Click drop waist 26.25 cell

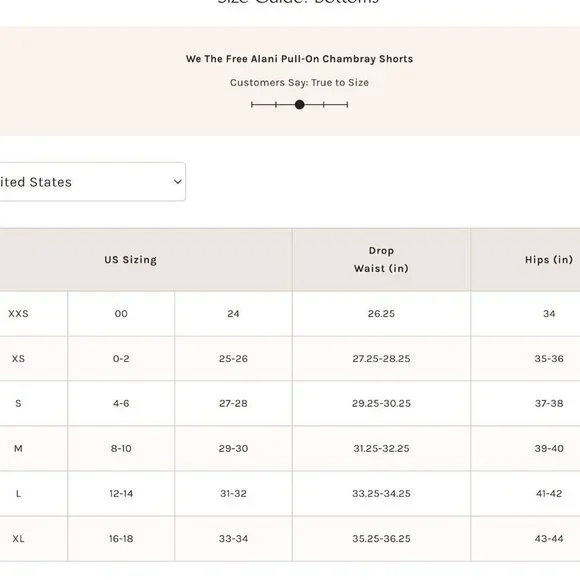tap(381, 314)
